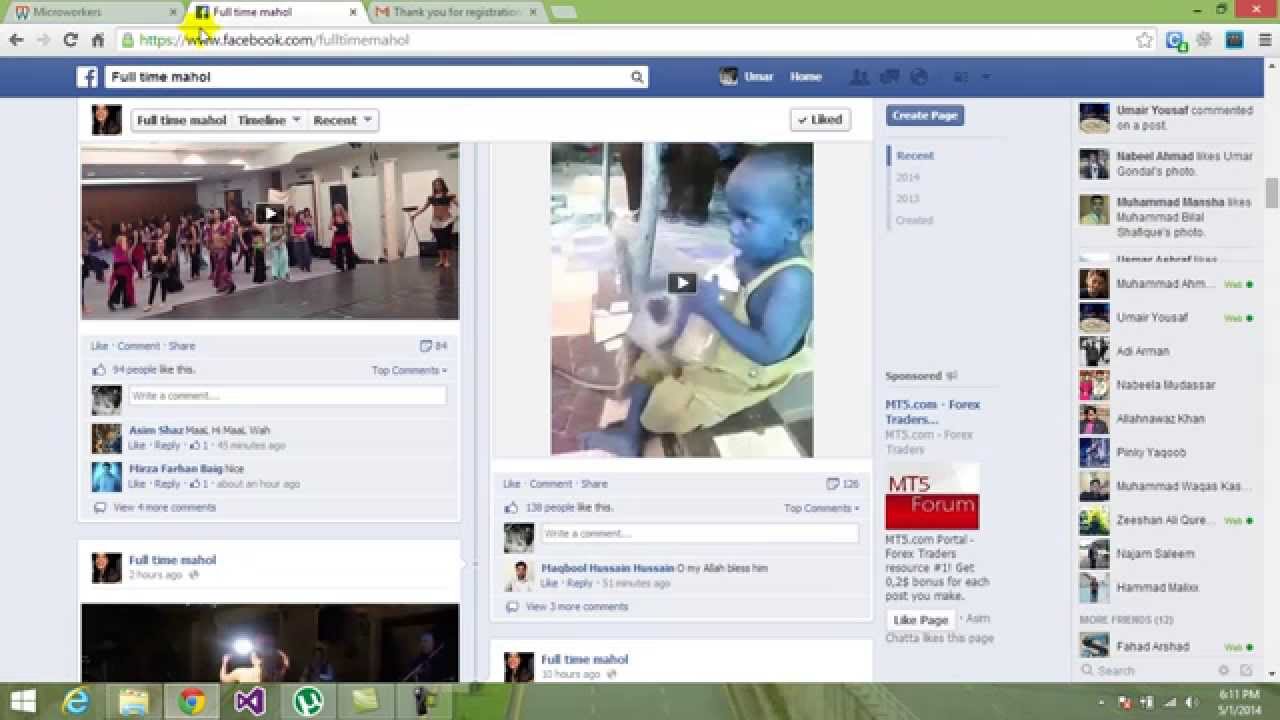
Task: Click in the dance video comment box
Action: (x=287, y=396)
